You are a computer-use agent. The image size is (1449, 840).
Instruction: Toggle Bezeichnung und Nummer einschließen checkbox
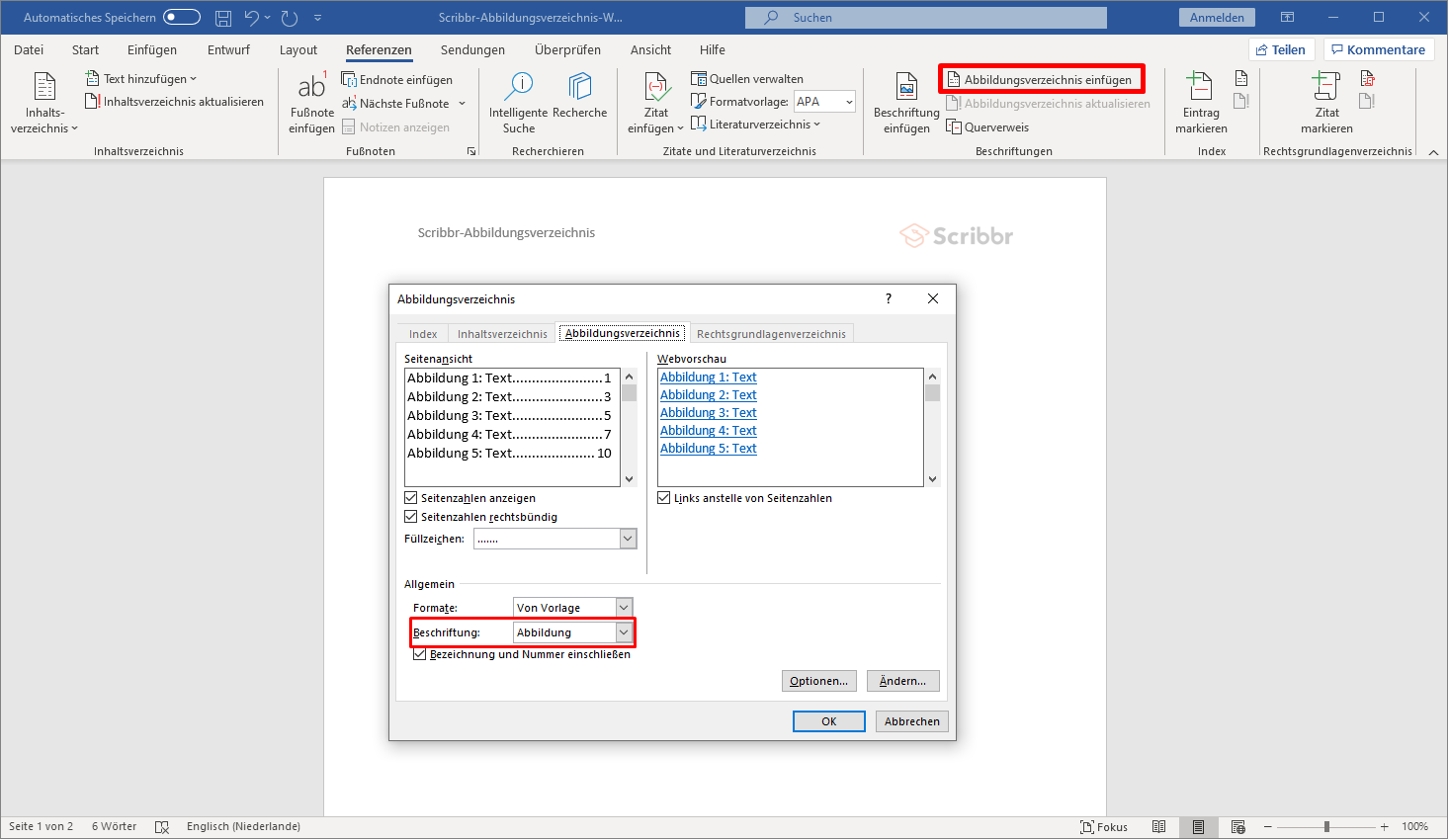pyautogui.click(x=420, y=654)
